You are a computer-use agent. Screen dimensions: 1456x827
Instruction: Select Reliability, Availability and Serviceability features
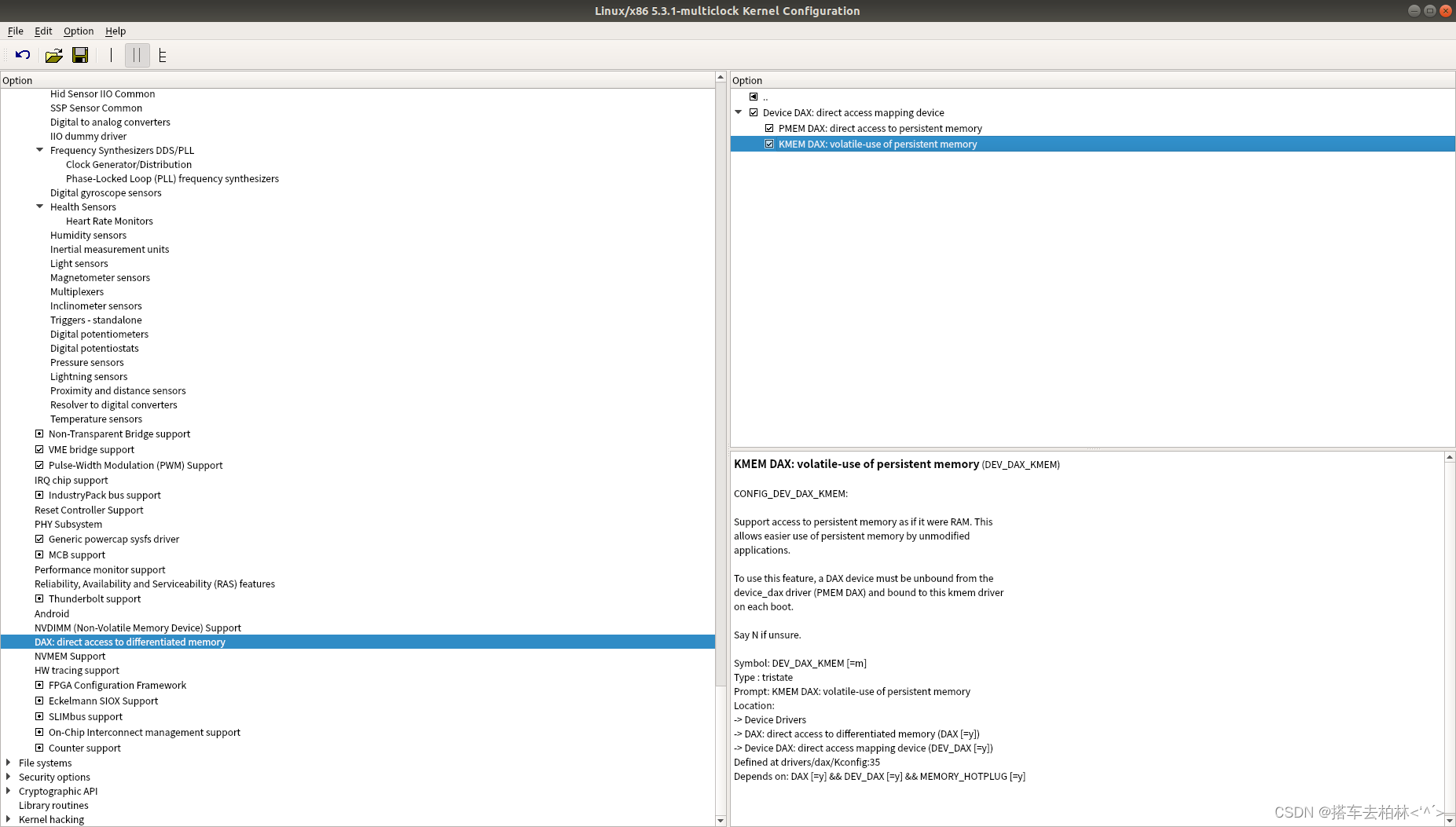(155, 584)
